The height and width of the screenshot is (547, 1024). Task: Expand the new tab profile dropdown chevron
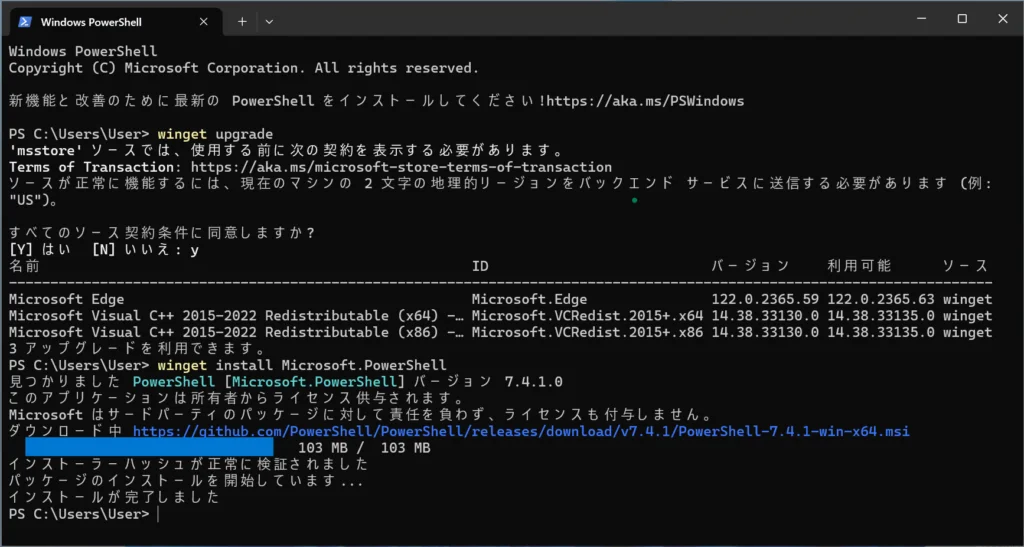269,20
